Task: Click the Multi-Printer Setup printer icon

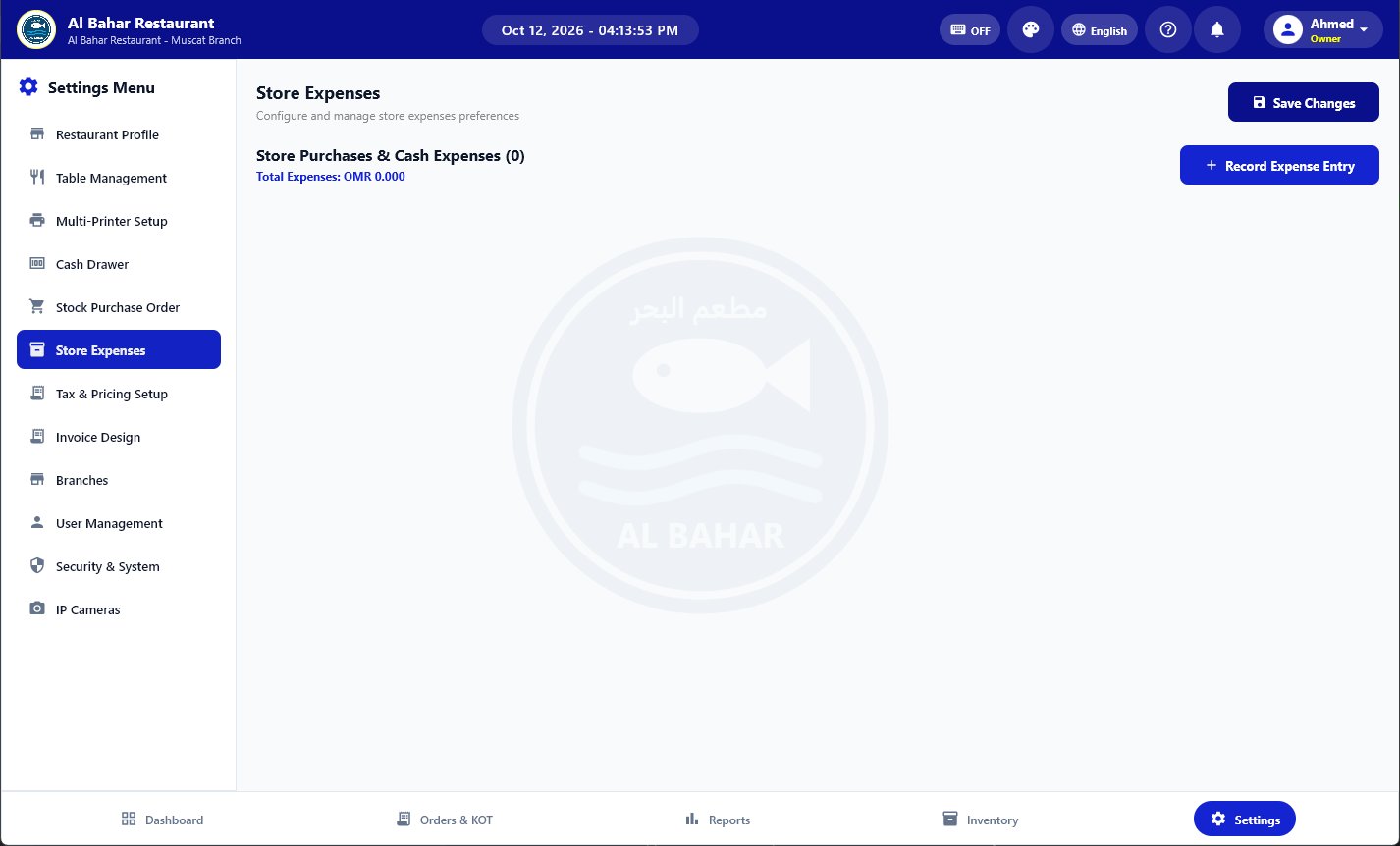Action: pyautogui.click(x=37, y=221)
